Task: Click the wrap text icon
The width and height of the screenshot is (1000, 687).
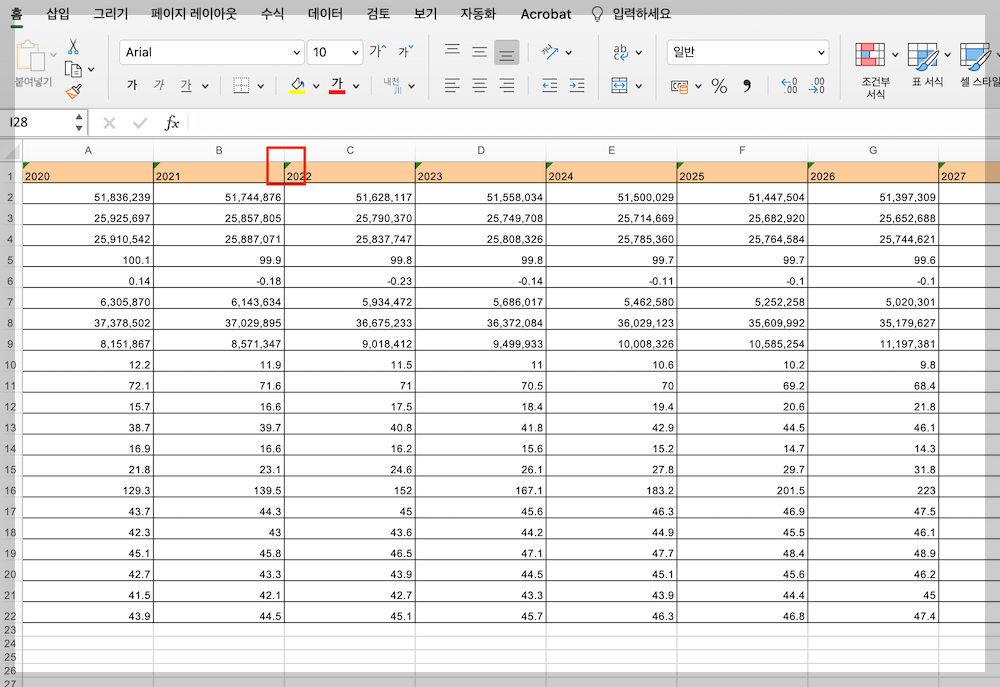Action: click(621, 52)
